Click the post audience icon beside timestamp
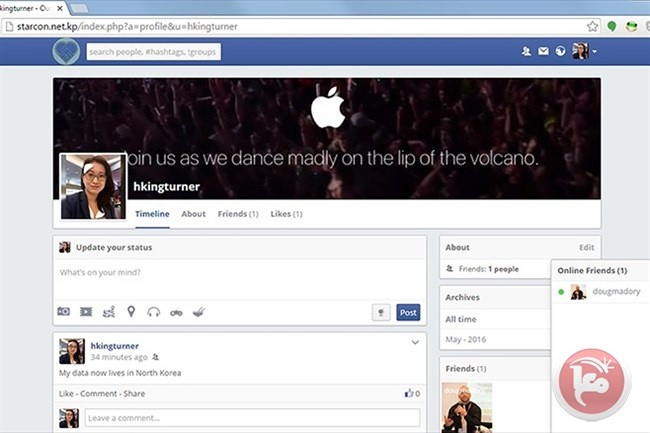The width and height of the screenshot is (650, 433). 155,357
